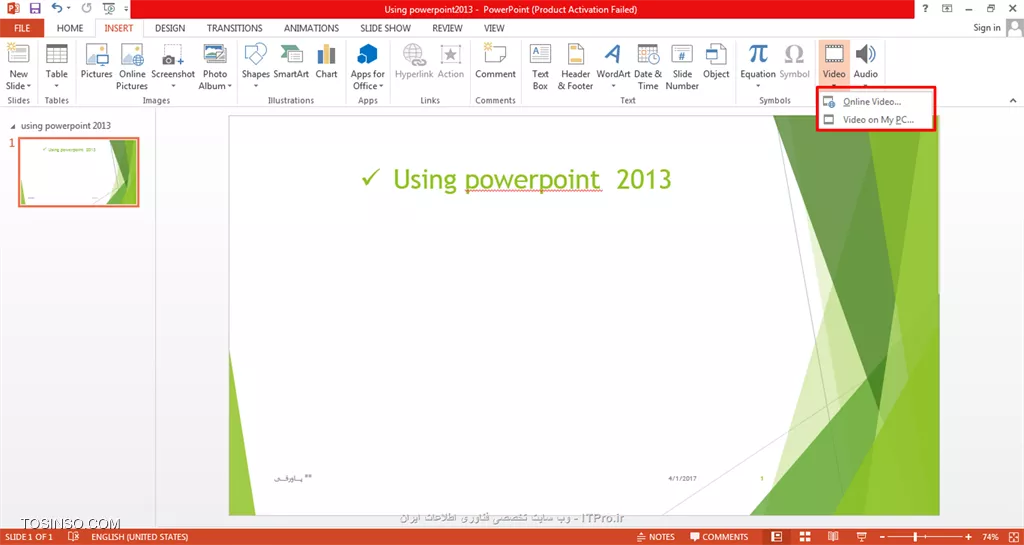Image resolution: width=1024 pixels, height=545 pixels.
Task: Choose Video on My PC... from menu
Action: pyautogui.click(x=876, y=119)
